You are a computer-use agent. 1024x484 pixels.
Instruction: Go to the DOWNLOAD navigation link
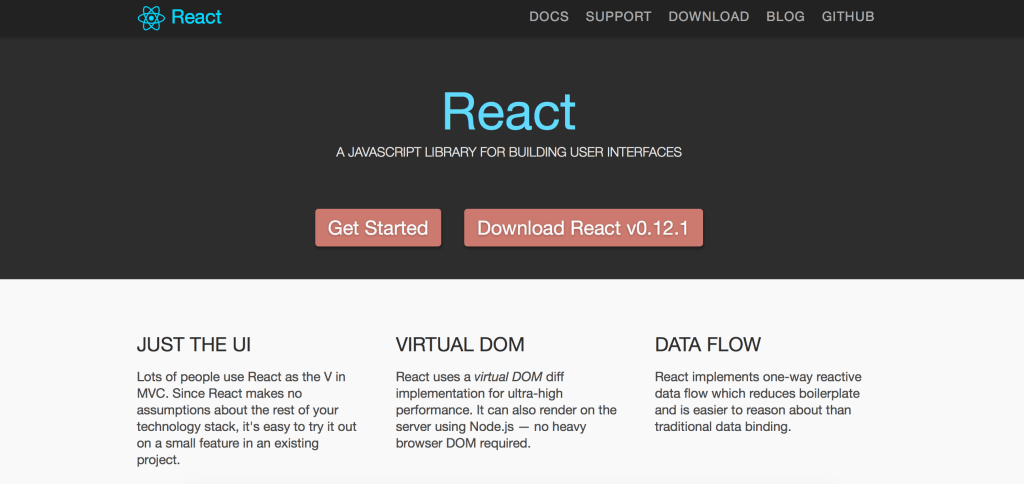tap(709, 17)
